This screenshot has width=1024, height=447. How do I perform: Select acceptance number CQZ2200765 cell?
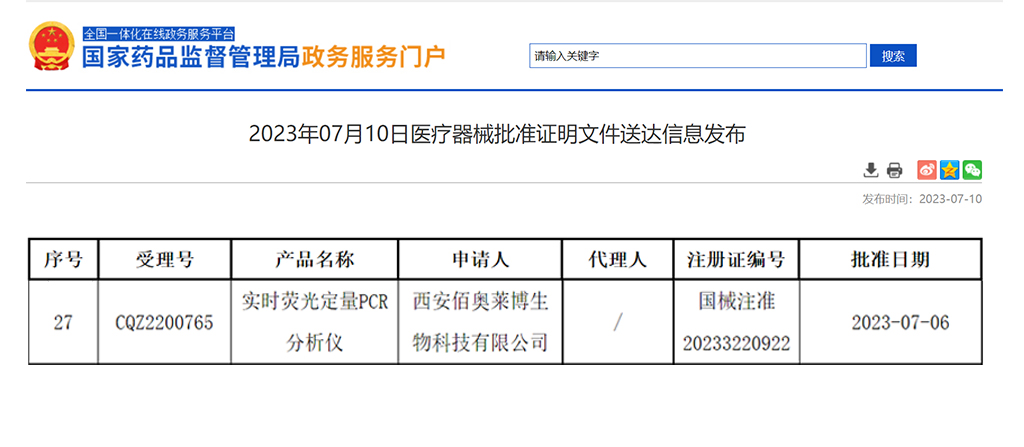164,322
